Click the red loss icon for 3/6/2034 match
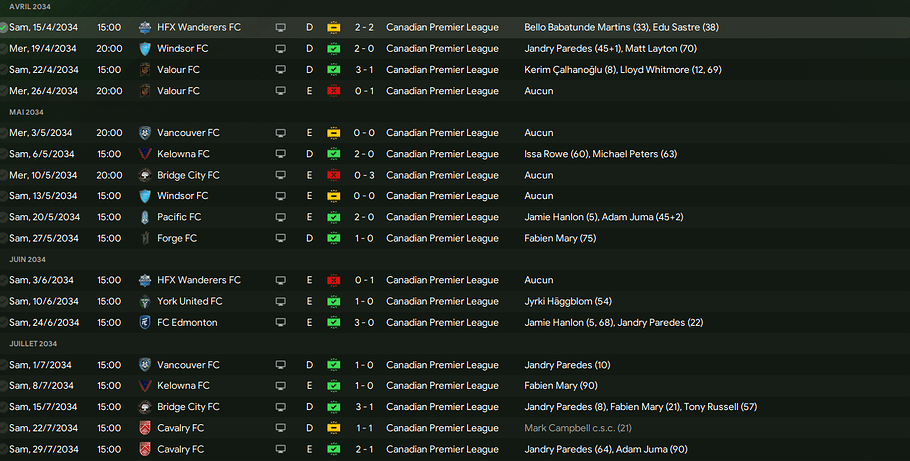 [333, 281]
